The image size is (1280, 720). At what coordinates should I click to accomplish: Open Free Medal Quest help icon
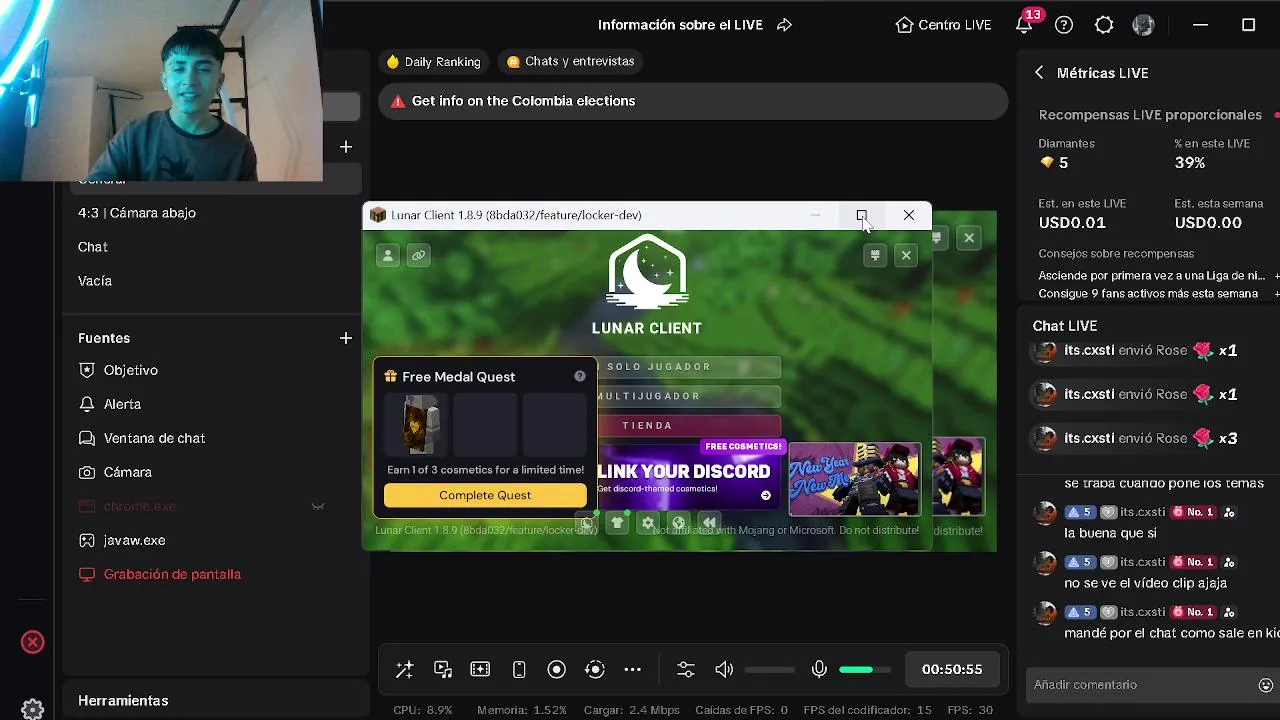pos(580,377)
